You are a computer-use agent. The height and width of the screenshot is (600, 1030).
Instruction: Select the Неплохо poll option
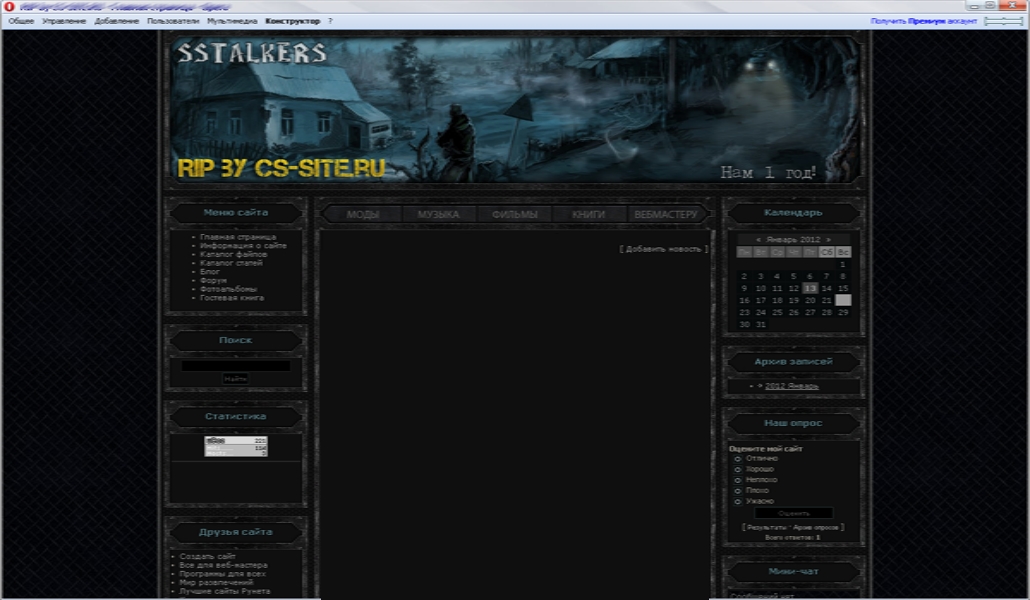(738, 480)
